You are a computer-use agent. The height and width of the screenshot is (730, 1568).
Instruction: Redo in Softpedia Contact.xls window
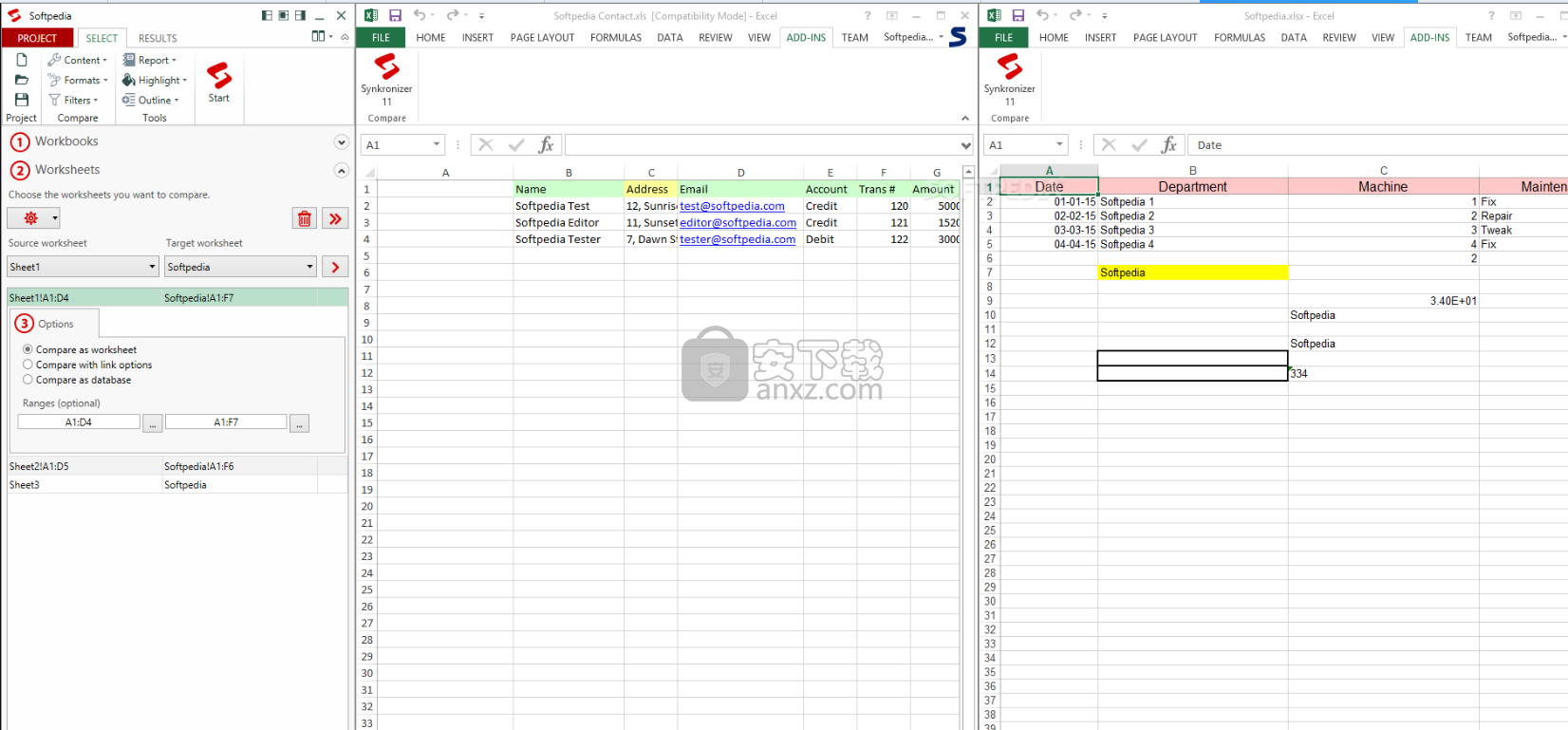click(x=453, y=15)
